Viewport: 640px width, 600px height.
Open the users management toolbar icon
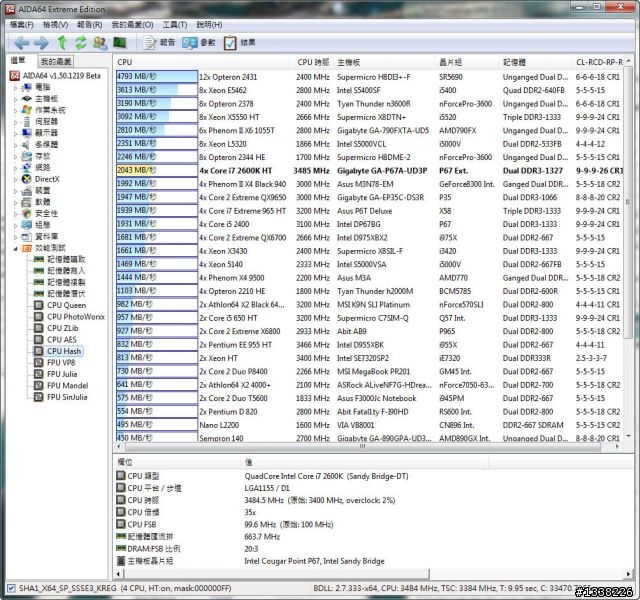click(100, 42)
